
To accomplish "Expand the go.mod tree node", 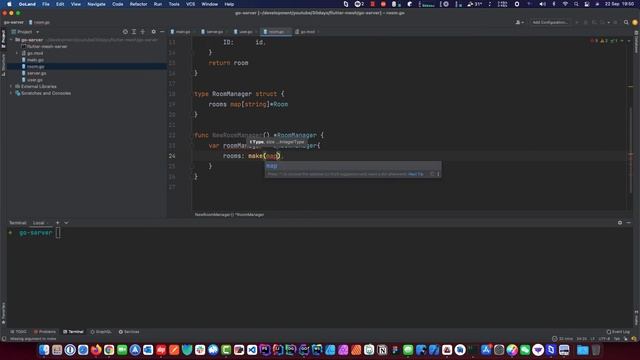I will (x=17, y=53).
